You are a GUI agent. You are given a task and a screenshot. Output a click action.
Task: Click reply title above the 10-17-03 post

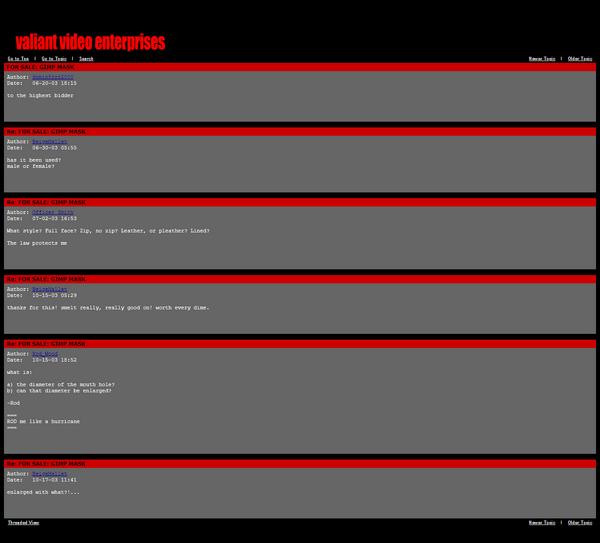pyautogui.click(x=46, y=464)
